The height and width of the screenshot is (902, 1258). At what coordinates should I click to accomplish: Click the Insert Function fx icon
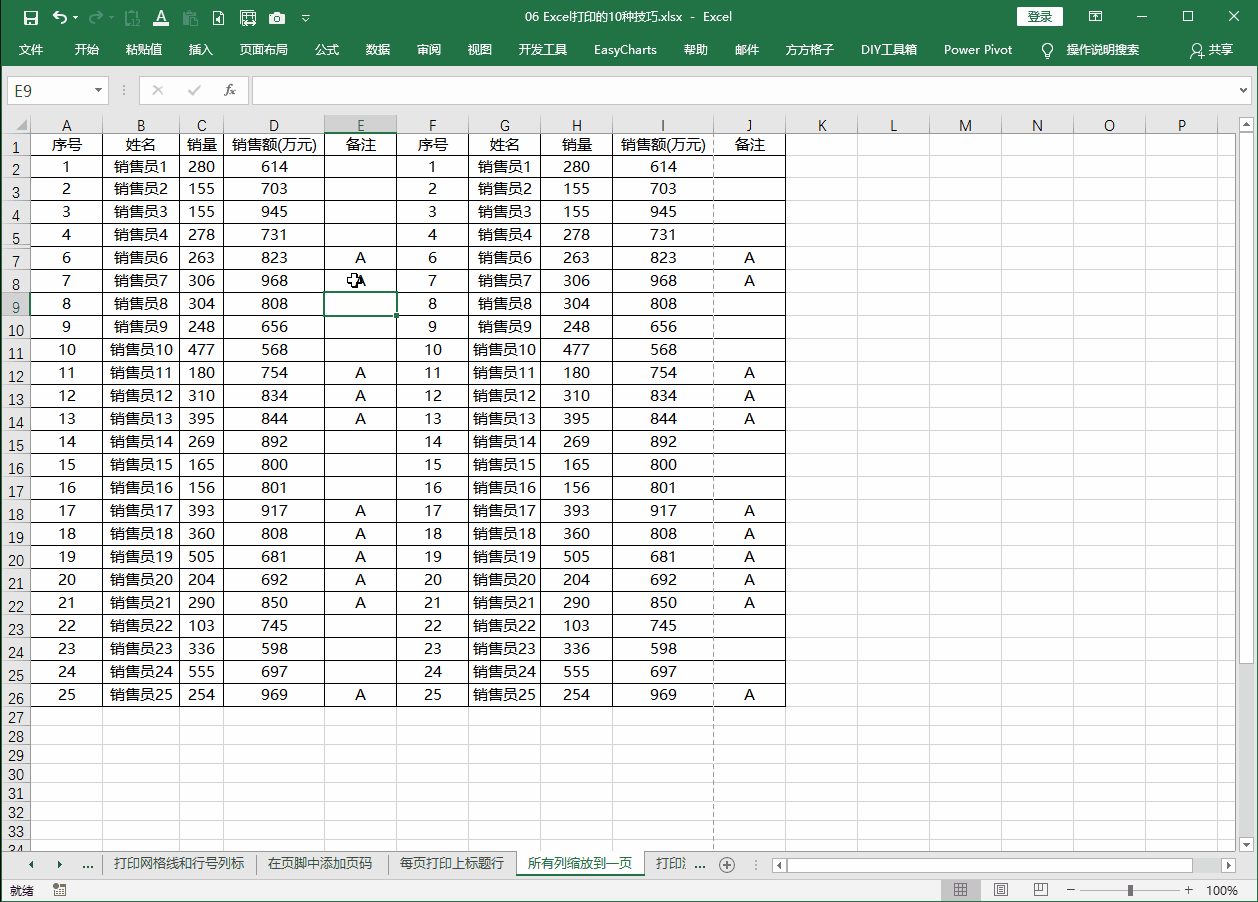[x=229, y=90]
